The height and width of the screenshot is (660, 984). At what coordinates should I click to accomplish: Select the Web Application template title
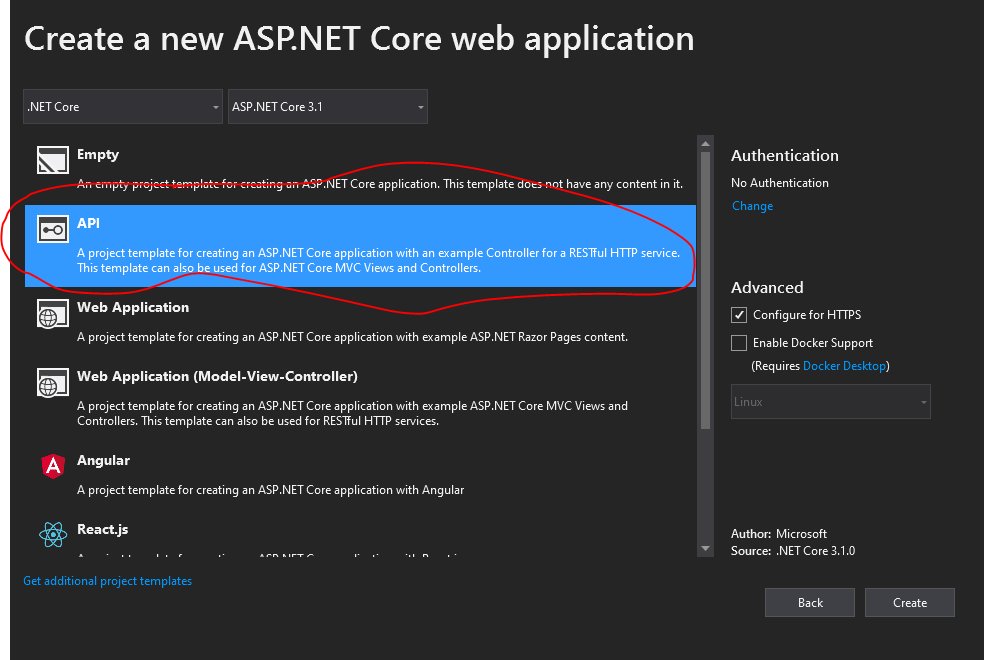tap(133, 307)
